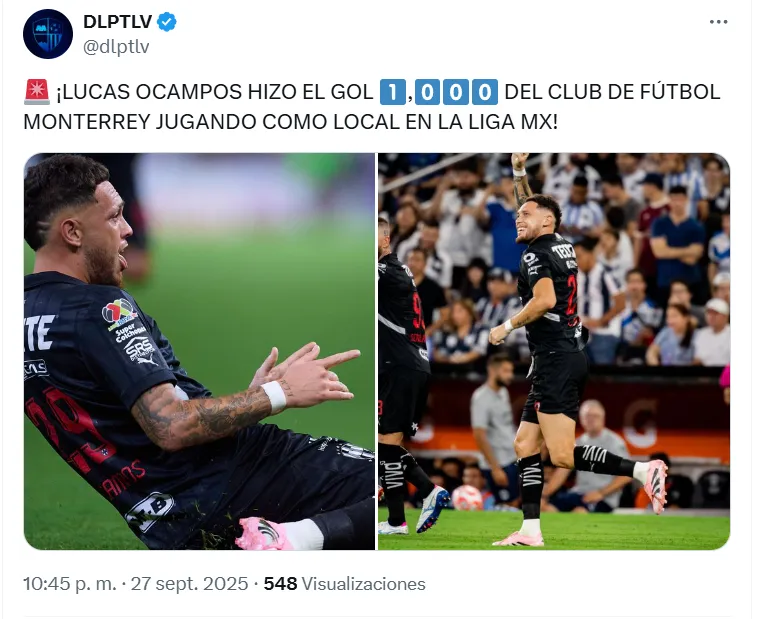Click the red siren emoji in the tweet
The height and width of the screenshot is (619, 765).
tap(37, 92)
